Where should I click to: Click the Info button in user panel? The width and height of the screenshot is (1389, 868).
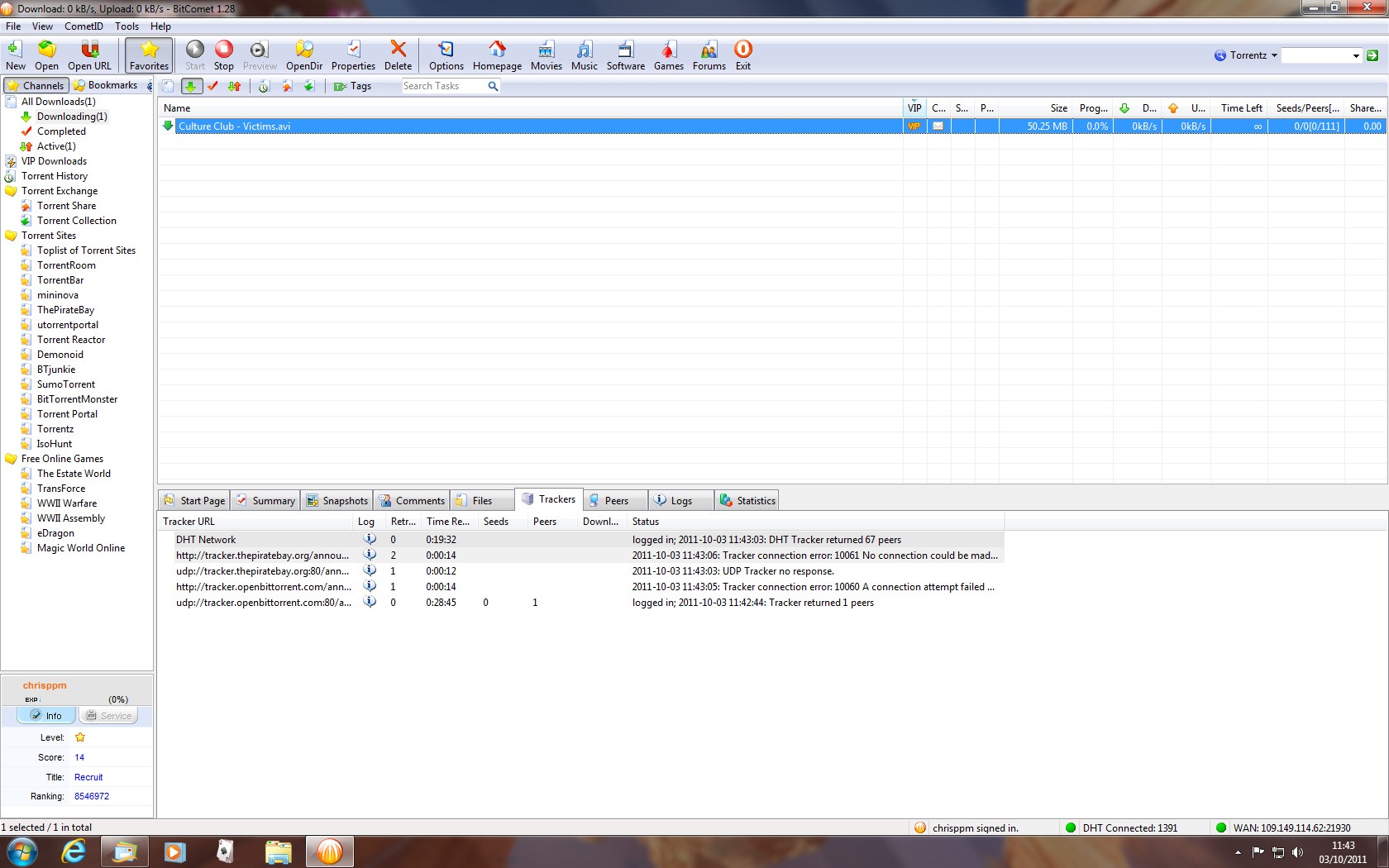click(x=46, y=716)
